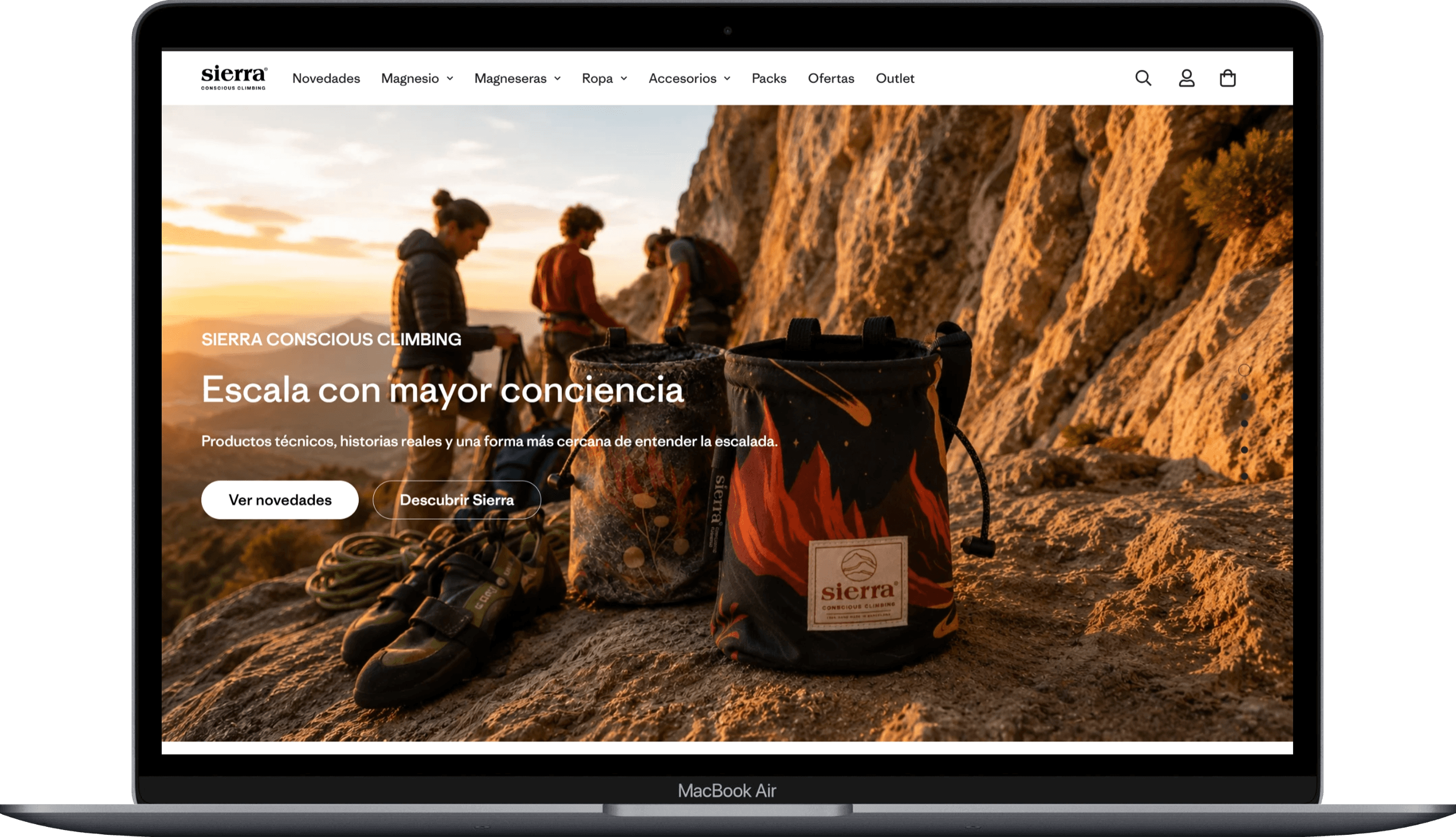1456x837 pixels.
Task: Switch to the second hero slide dot
Action: [1244, 397]
